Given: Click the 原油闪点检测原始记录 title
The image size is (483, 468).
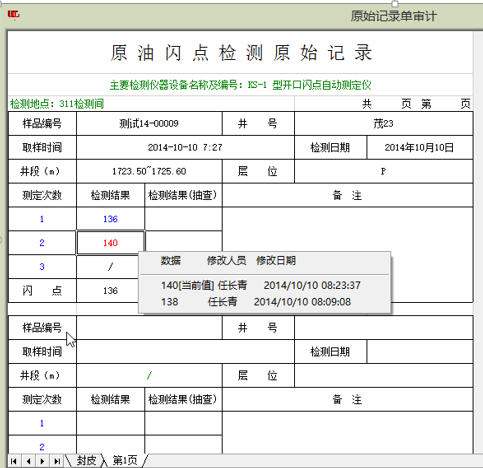Looking at the screenshot, I should [x=241, y=53].
